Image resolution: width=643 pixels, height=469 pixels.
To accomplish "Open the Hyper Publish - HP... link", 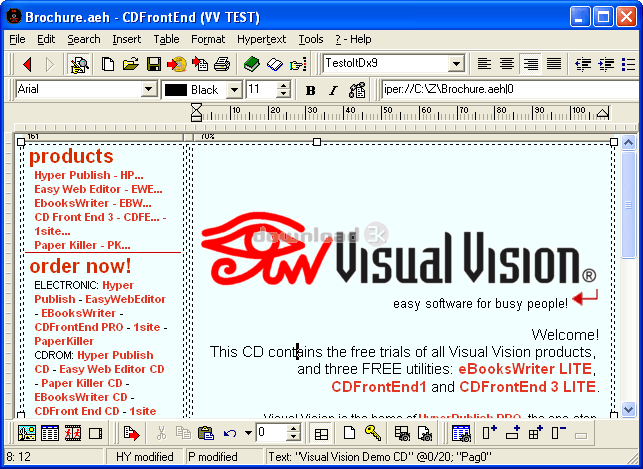I will click(x=89, y=175).
